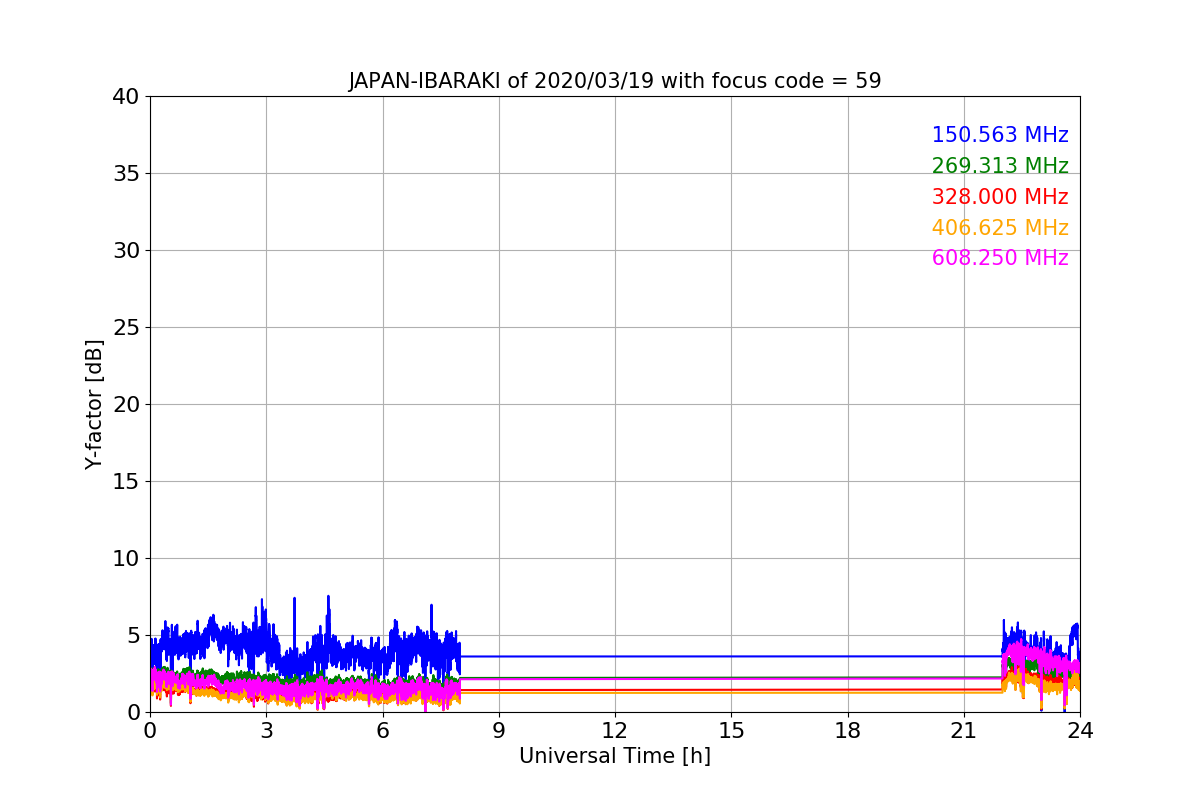The width and height of the screenshot is (1200, 800).
Task: Select the 328.000 MHz legend label
Action: point(1000,197)
